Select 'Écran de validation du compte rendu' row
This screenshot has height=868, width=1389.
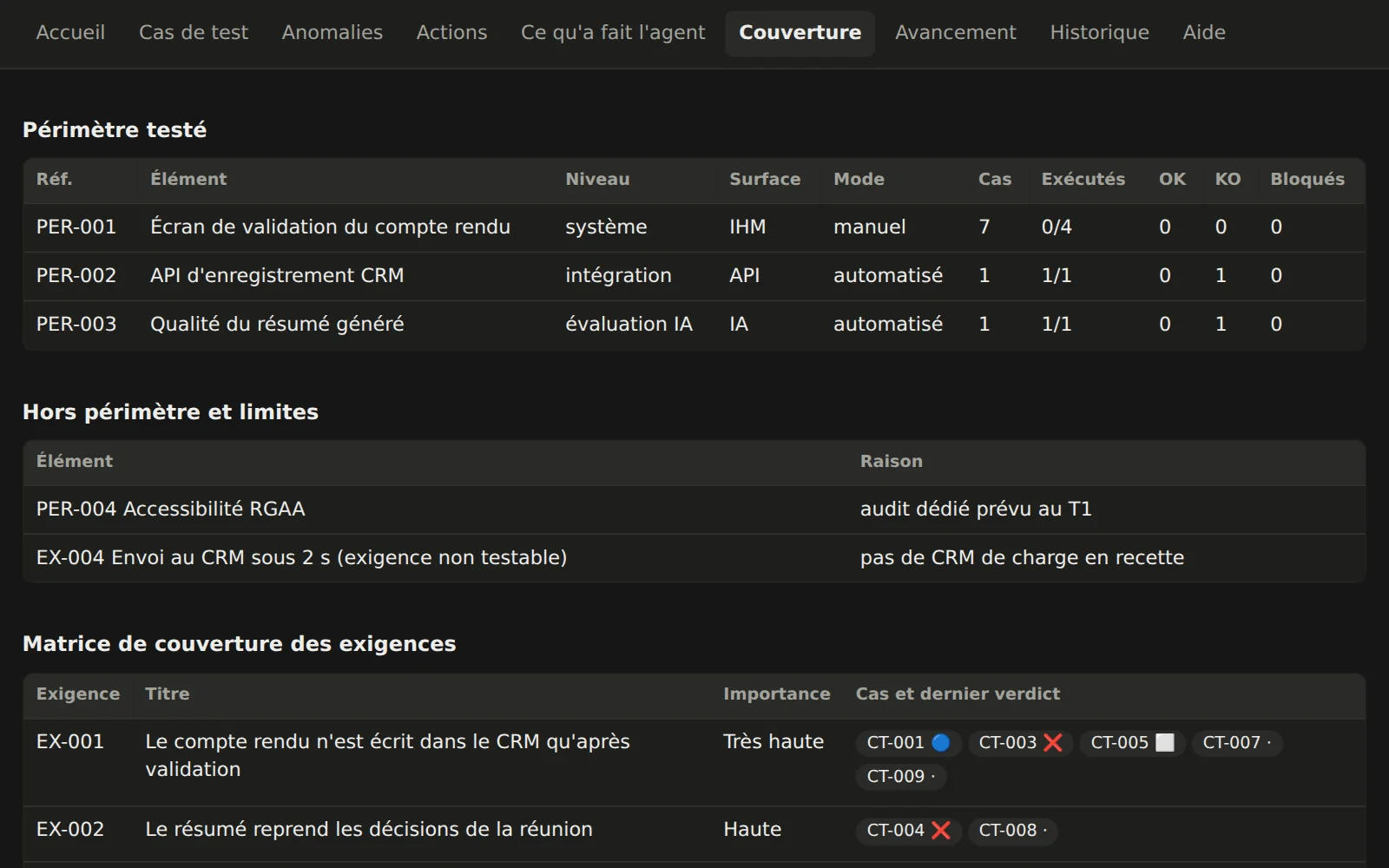click(x=694, y=227)
